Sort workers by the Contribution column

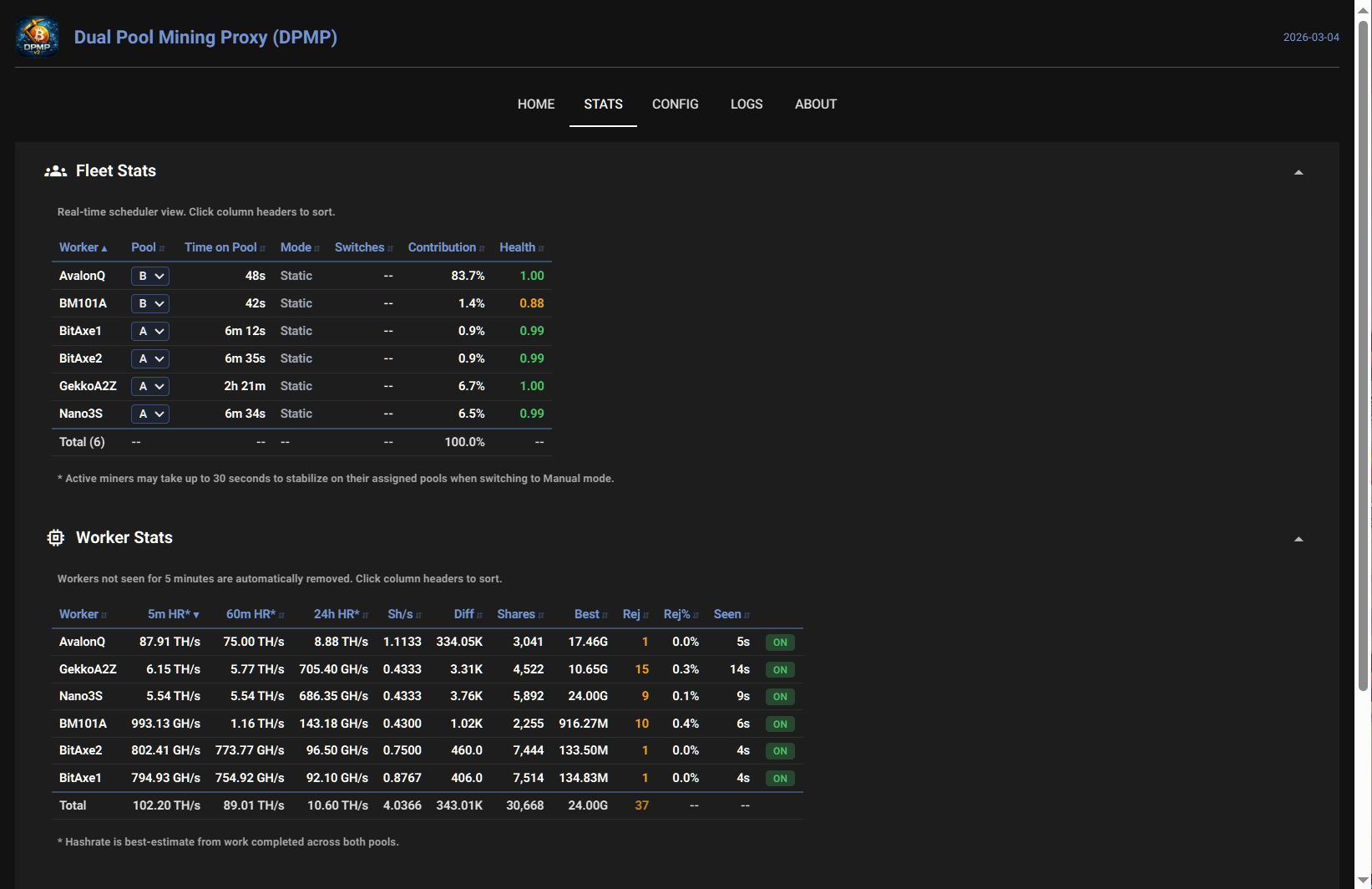pos(444,247)
